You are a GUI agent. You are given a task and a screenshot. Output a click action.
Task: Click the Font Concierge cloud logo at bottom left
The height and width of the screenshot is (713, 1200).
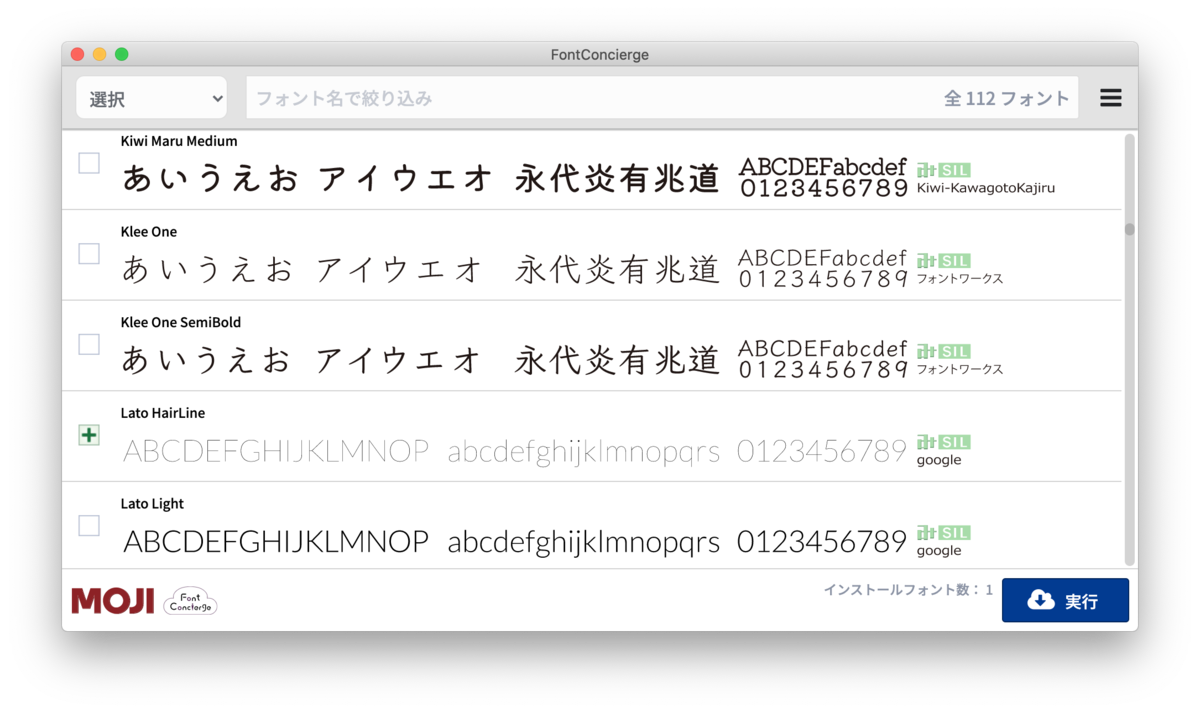pos(189,600)
